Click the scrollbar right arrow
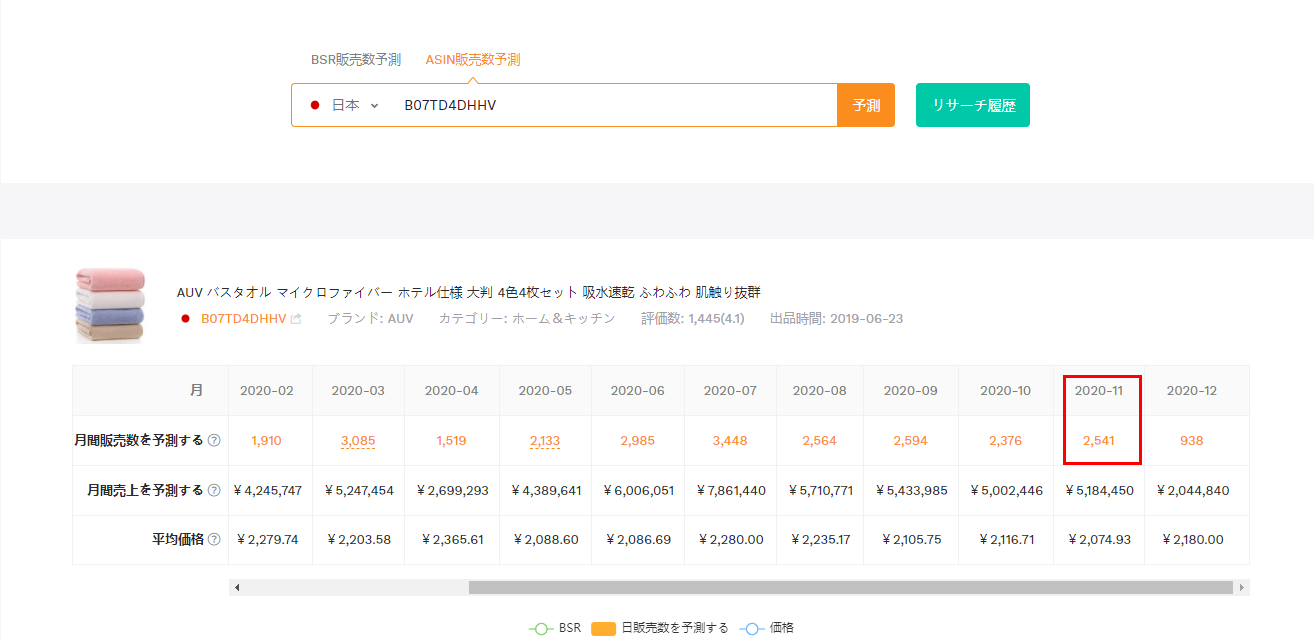This screenshot has height=641, width=1314. pos(1242,588)
